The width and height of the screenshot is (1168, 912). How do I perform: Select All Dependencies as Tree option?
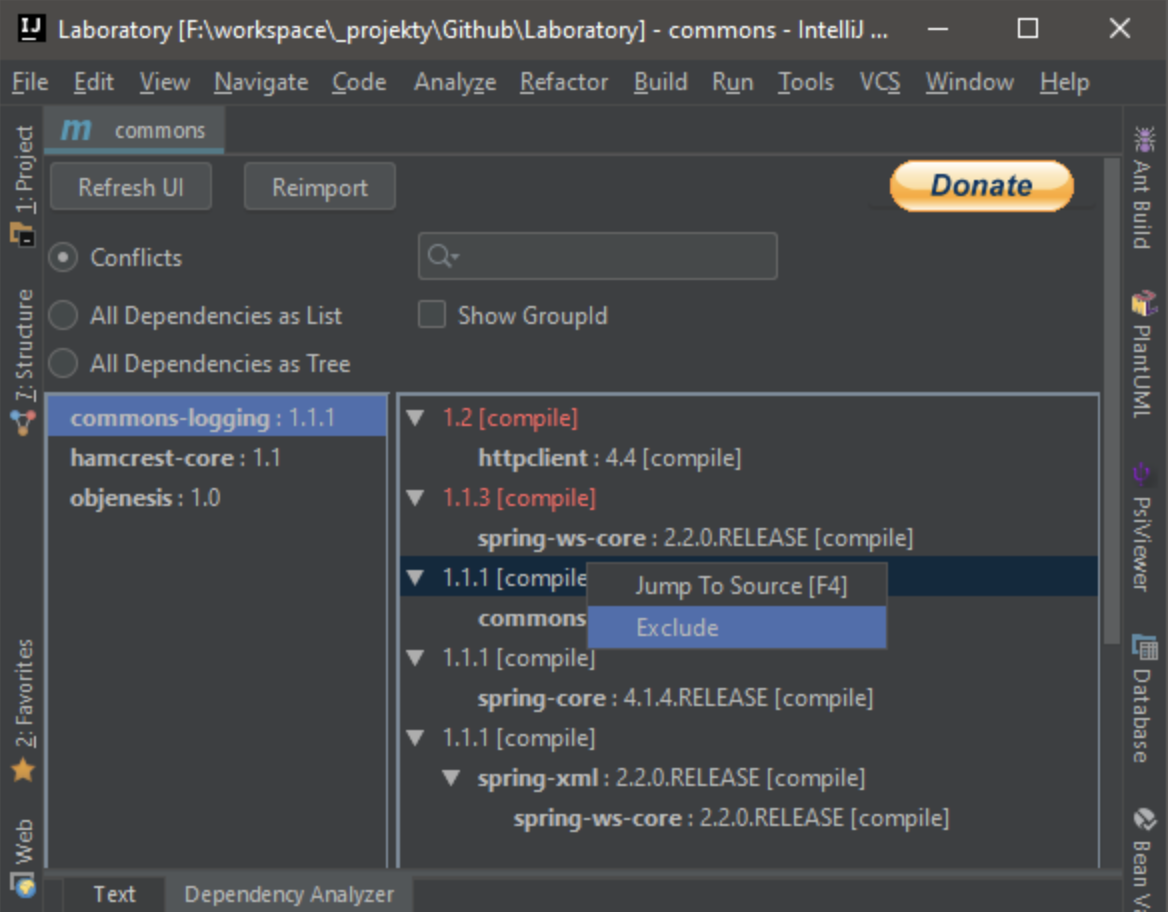[63, 364]
